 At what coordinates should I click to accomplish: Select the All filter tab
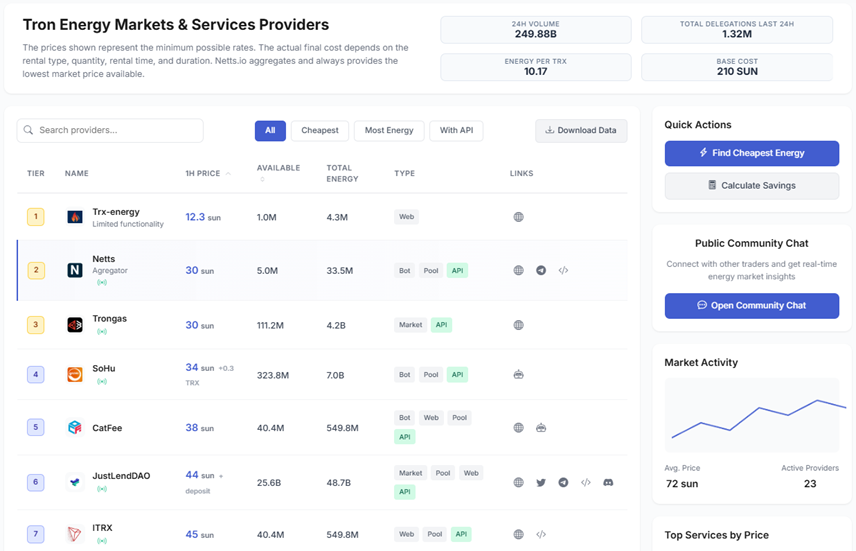270,130
